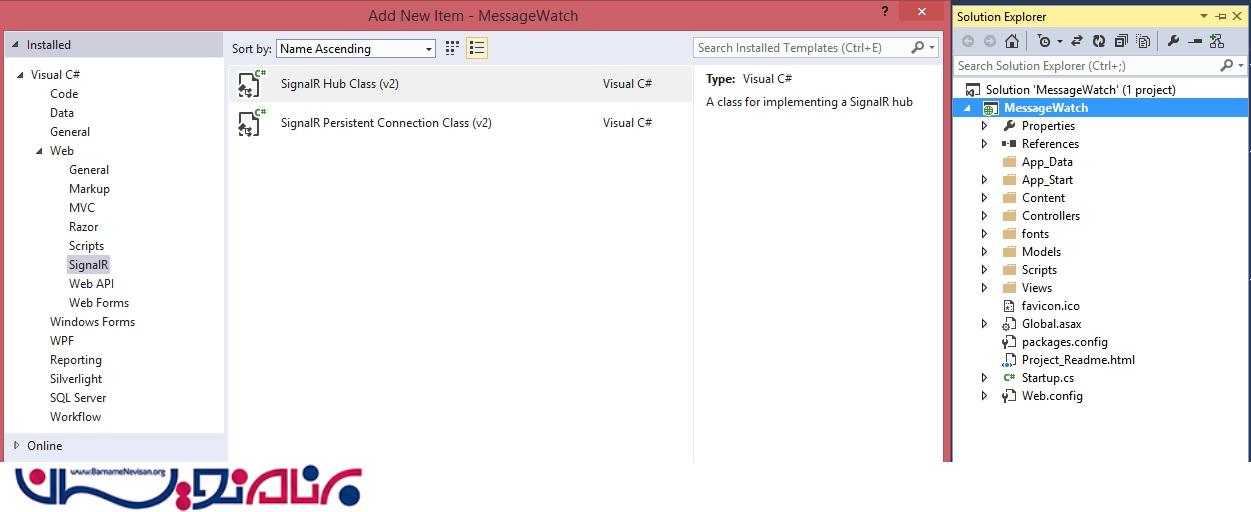Open help with the dialog question mark
Image resolution: width=1251 pixels, height=512 pixels.
point(885,12)
